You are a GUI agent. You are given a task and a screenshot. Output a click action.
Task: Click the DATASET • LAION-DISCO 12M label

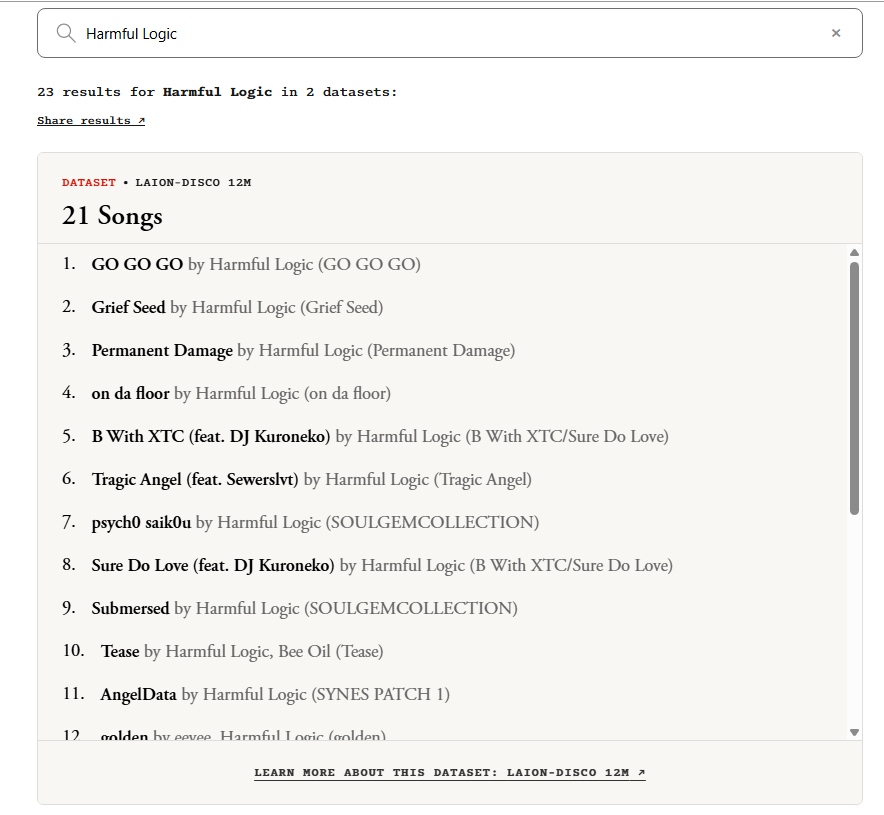coord(157,183)
